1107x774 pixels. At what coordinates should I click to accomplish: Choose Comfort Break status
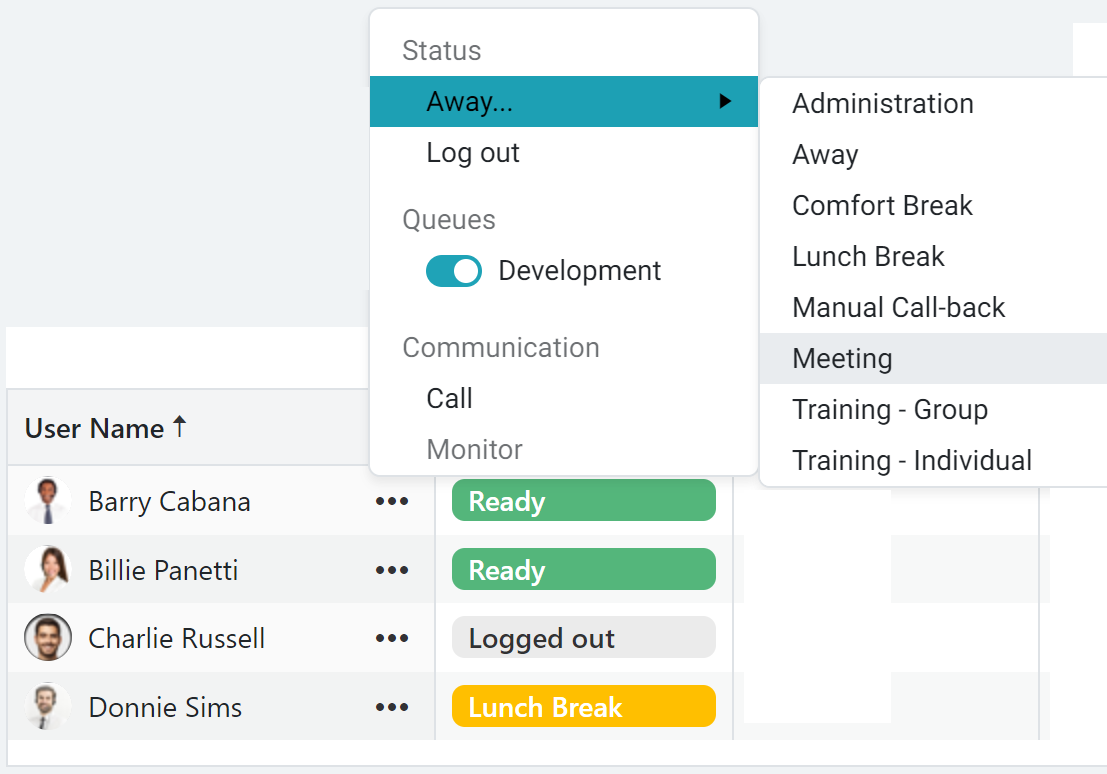(x=882, y=205)
